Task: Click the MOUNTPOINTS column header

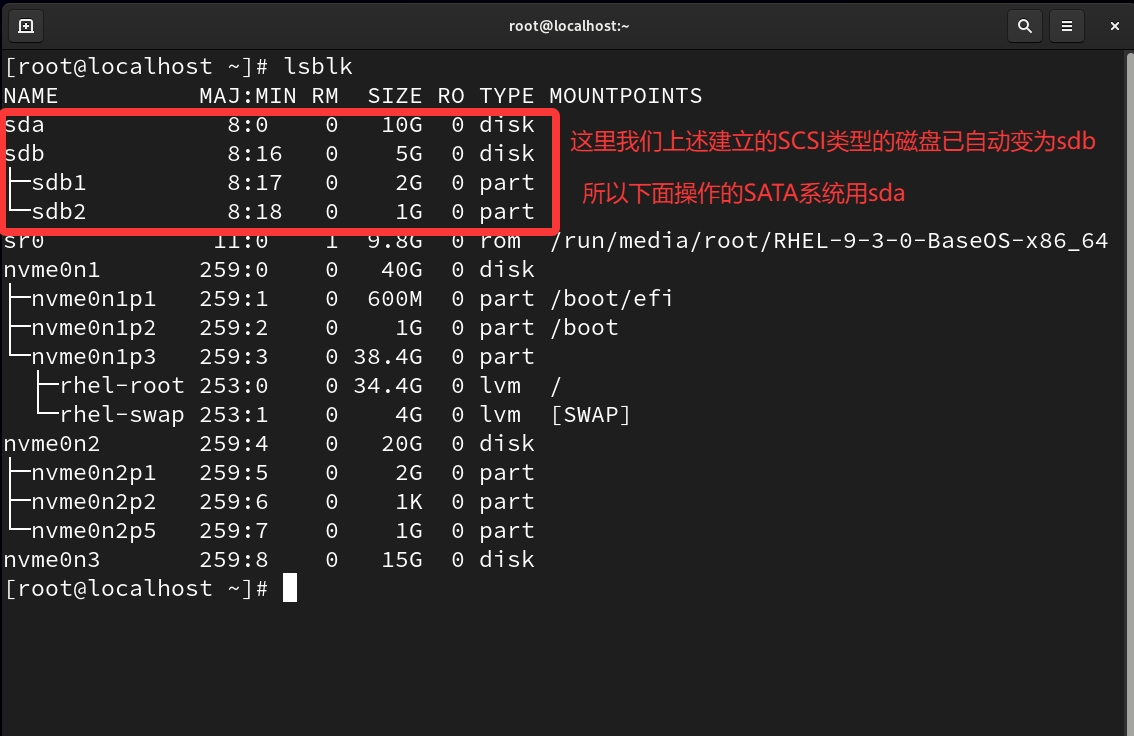Action: (x=626, y=96)
